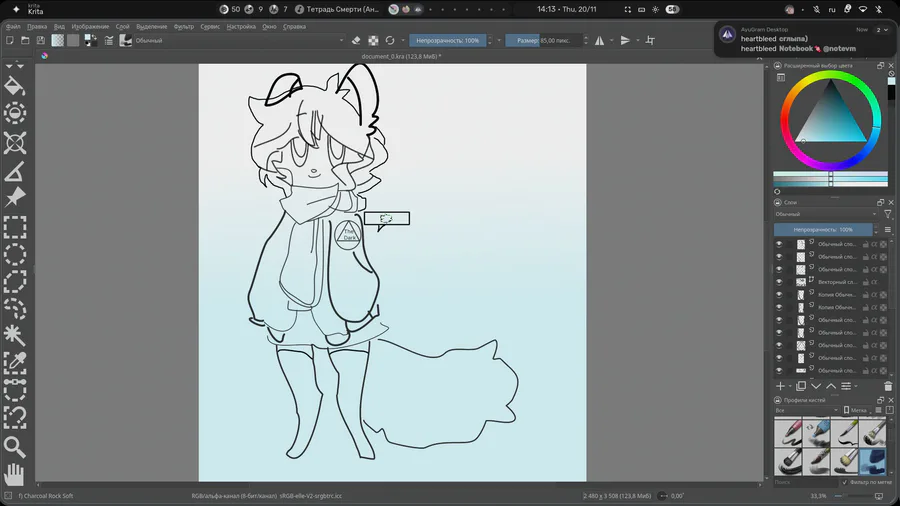Toggle Фильтр по метке checkbox
This screenshot has width=900, height=506.
click(x=844, y=482)
